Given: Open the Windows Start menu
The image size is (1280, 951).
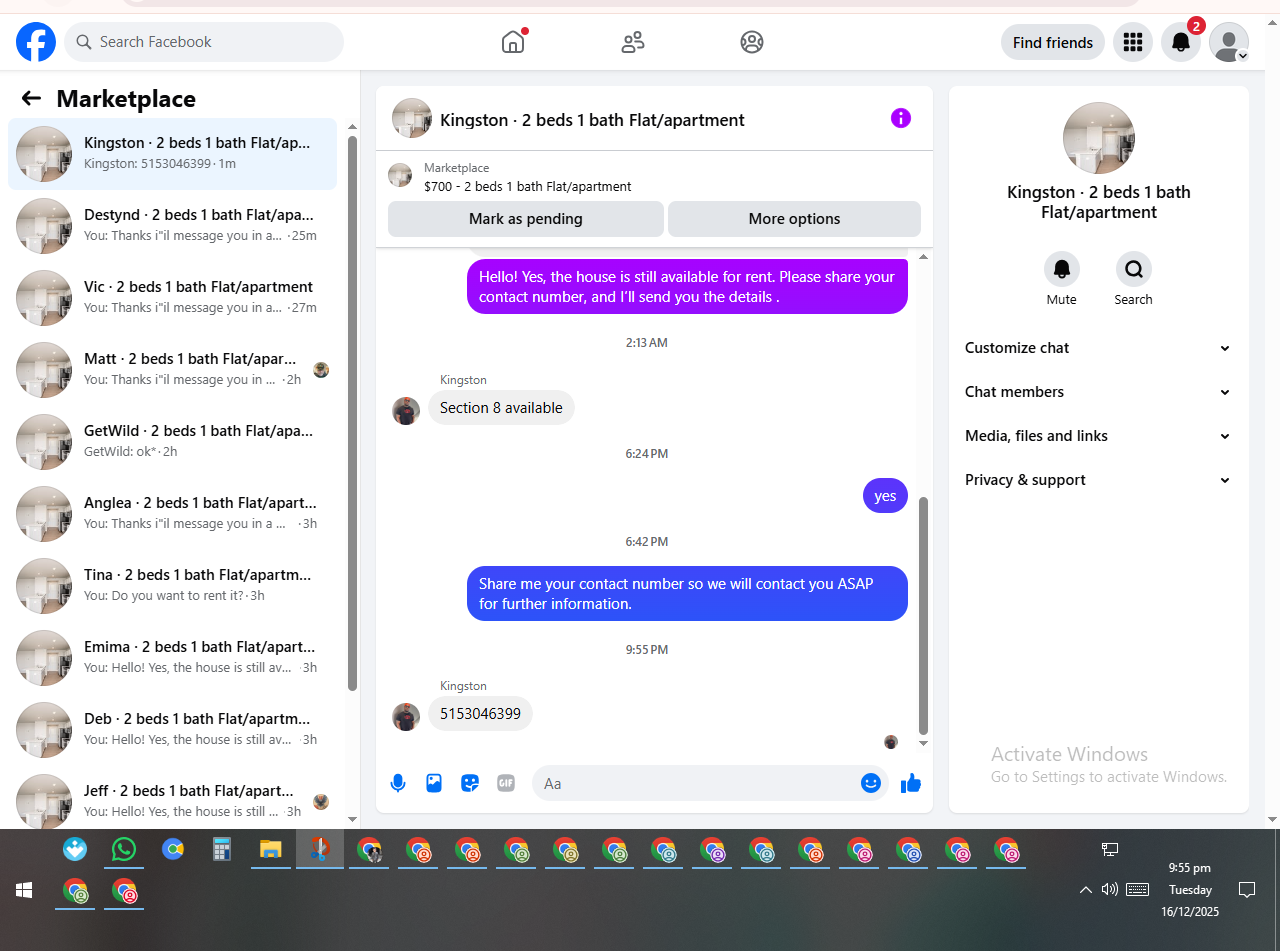Looking at the screenshot, I should [x=24, y=890].
